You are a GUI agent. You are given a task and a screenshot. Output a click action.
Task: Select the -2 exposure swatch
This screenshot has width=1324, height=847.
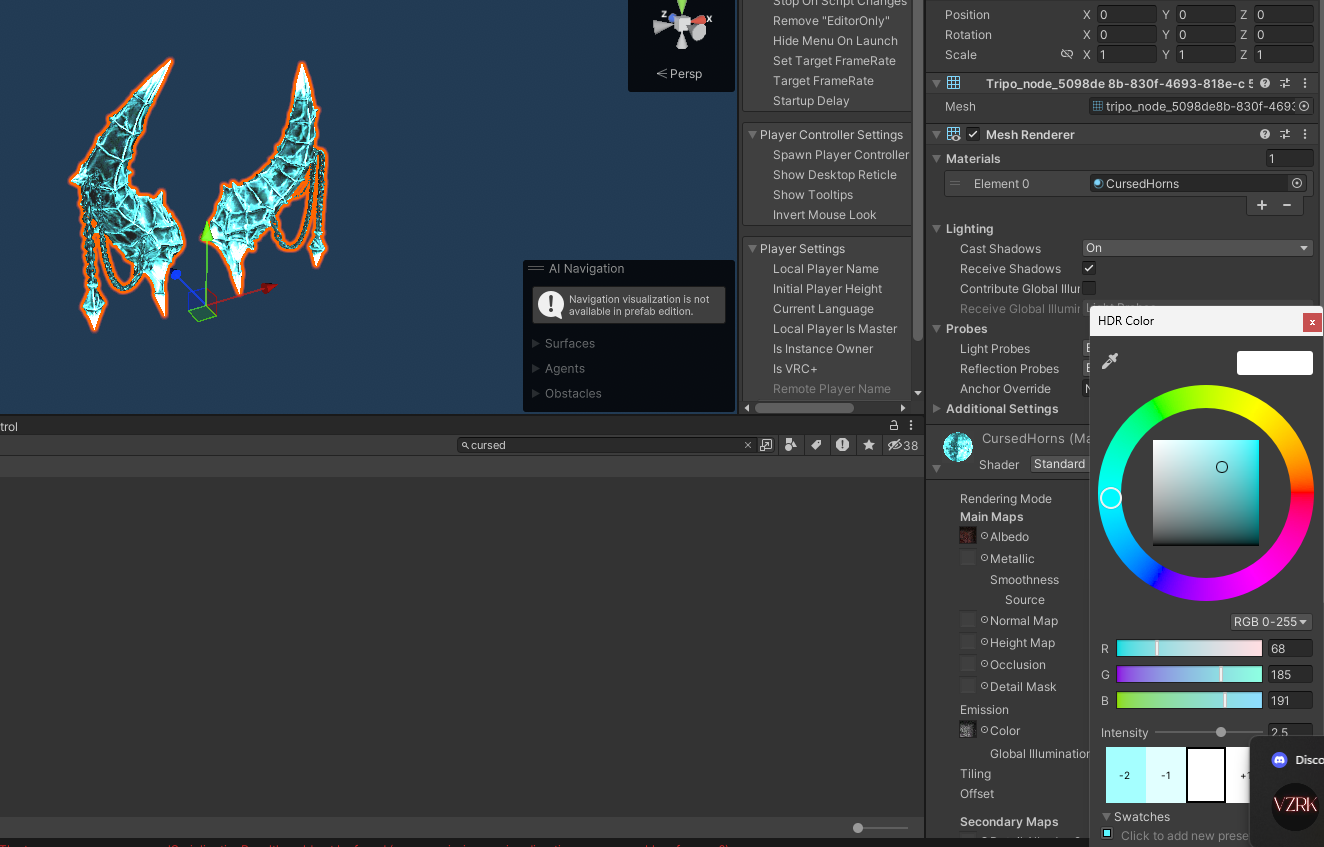point(1125,775)
